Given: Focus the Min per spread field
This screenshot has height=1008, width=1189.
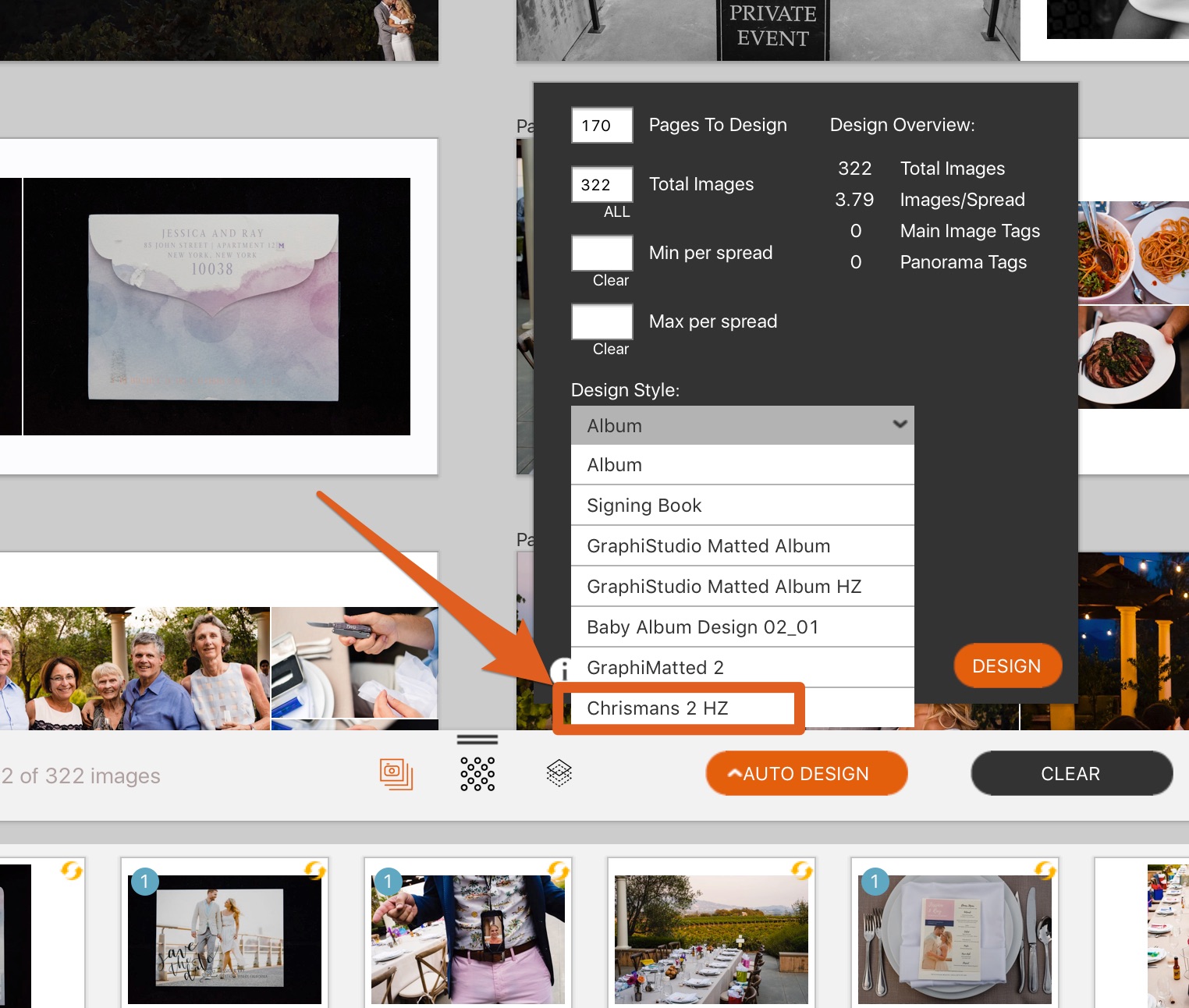Looking at the screenshot, I should [x=602, y=253].
